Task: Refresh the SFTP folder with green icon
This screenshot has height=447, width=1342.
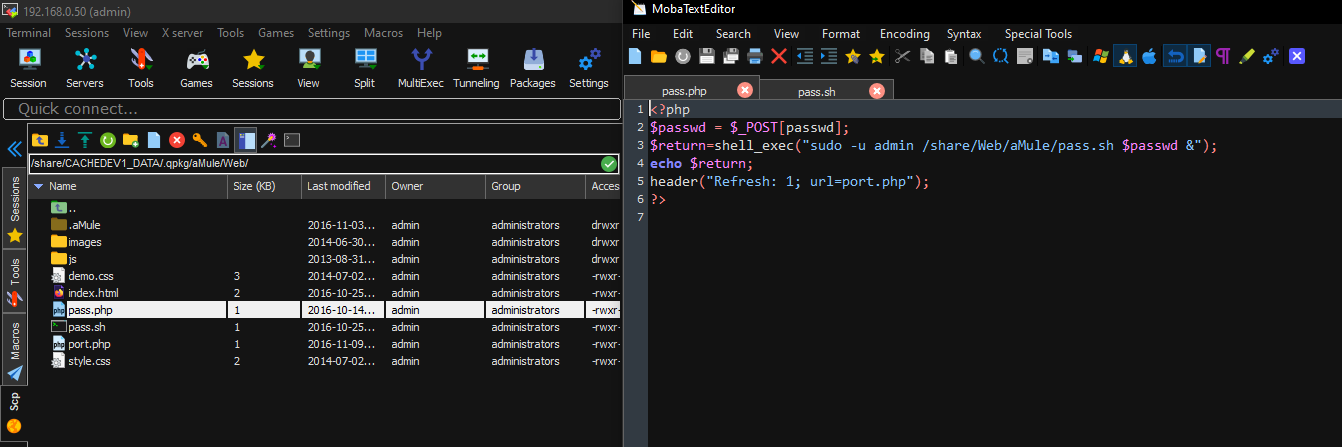Action: [x=107, y=140]
